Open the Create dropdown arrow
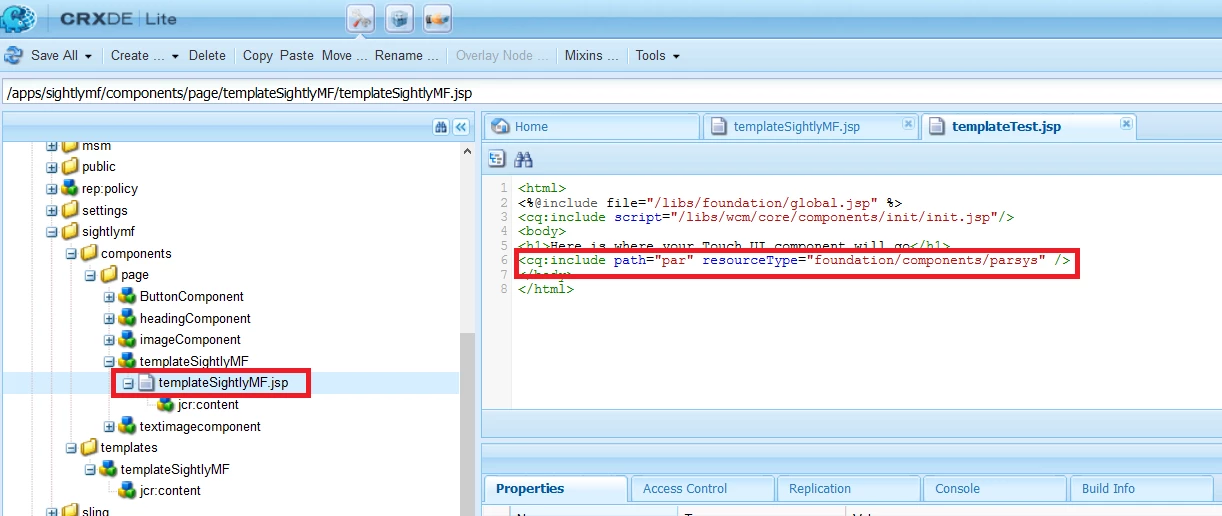This screenshot has width=1222, height=516. pyautogui.click(x=176, y=56)
